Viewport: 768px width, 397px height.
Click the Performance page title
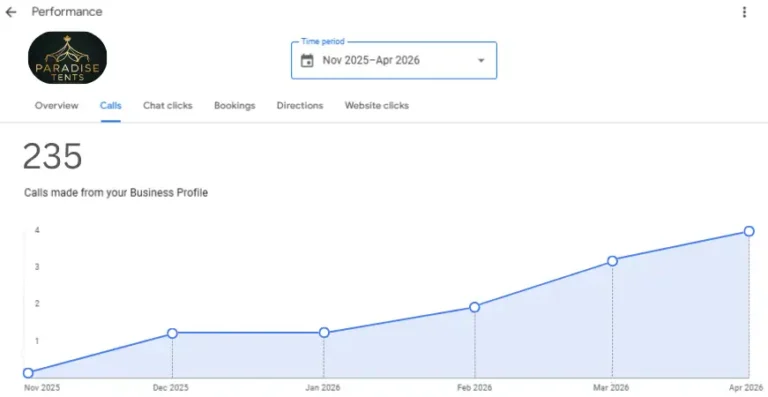[x=67, y=12]
